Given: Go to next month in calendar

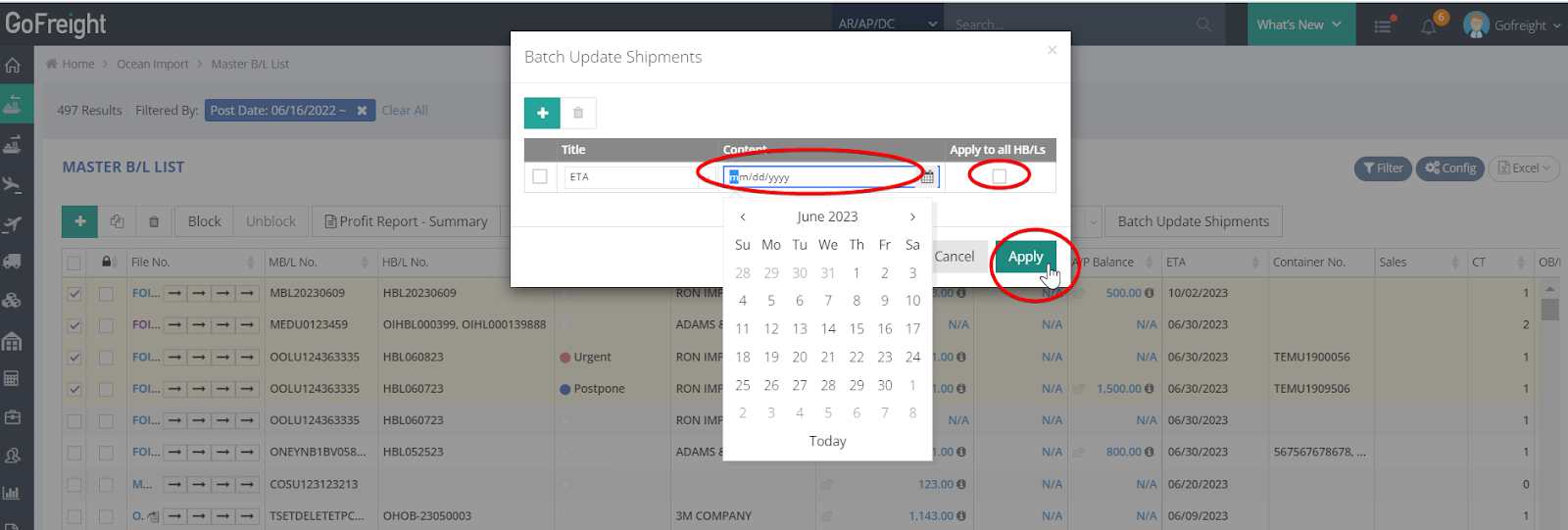Looking at the screenshot, I should pos(912,217).
